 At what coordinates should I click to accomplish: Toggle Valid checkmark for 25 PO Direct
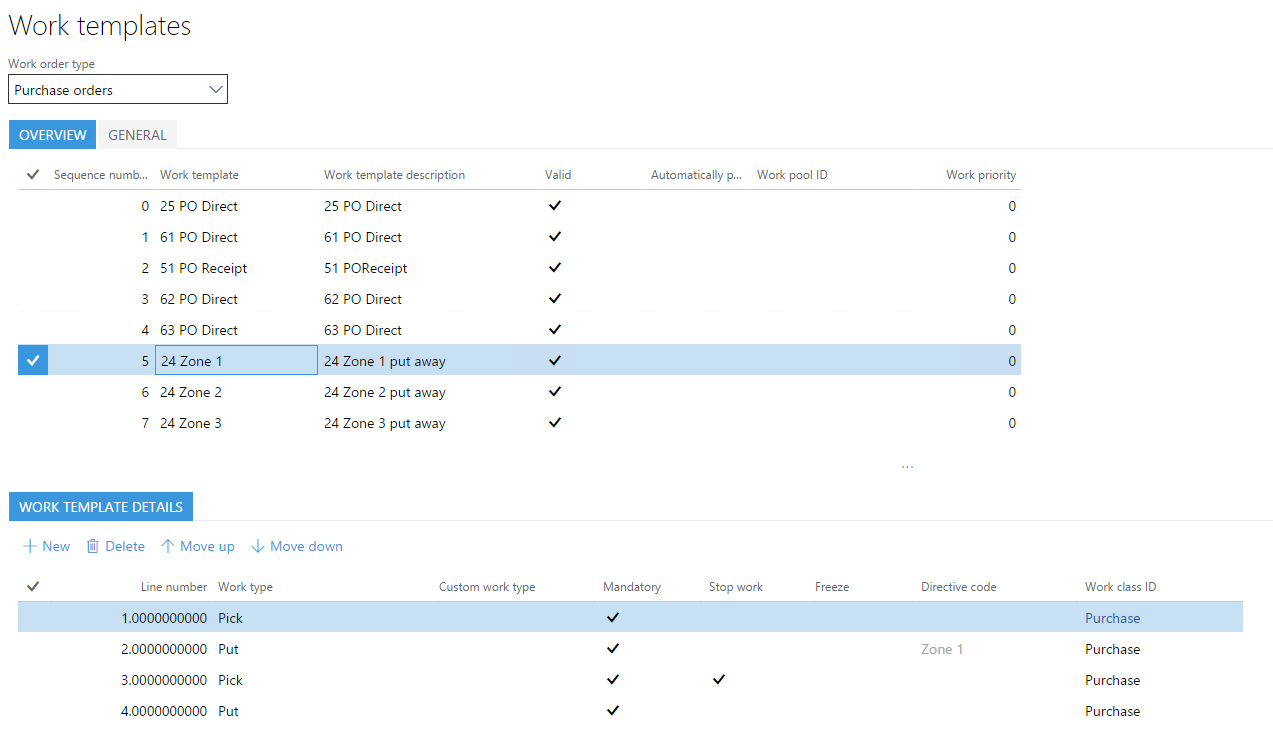(x=555, y=206)
